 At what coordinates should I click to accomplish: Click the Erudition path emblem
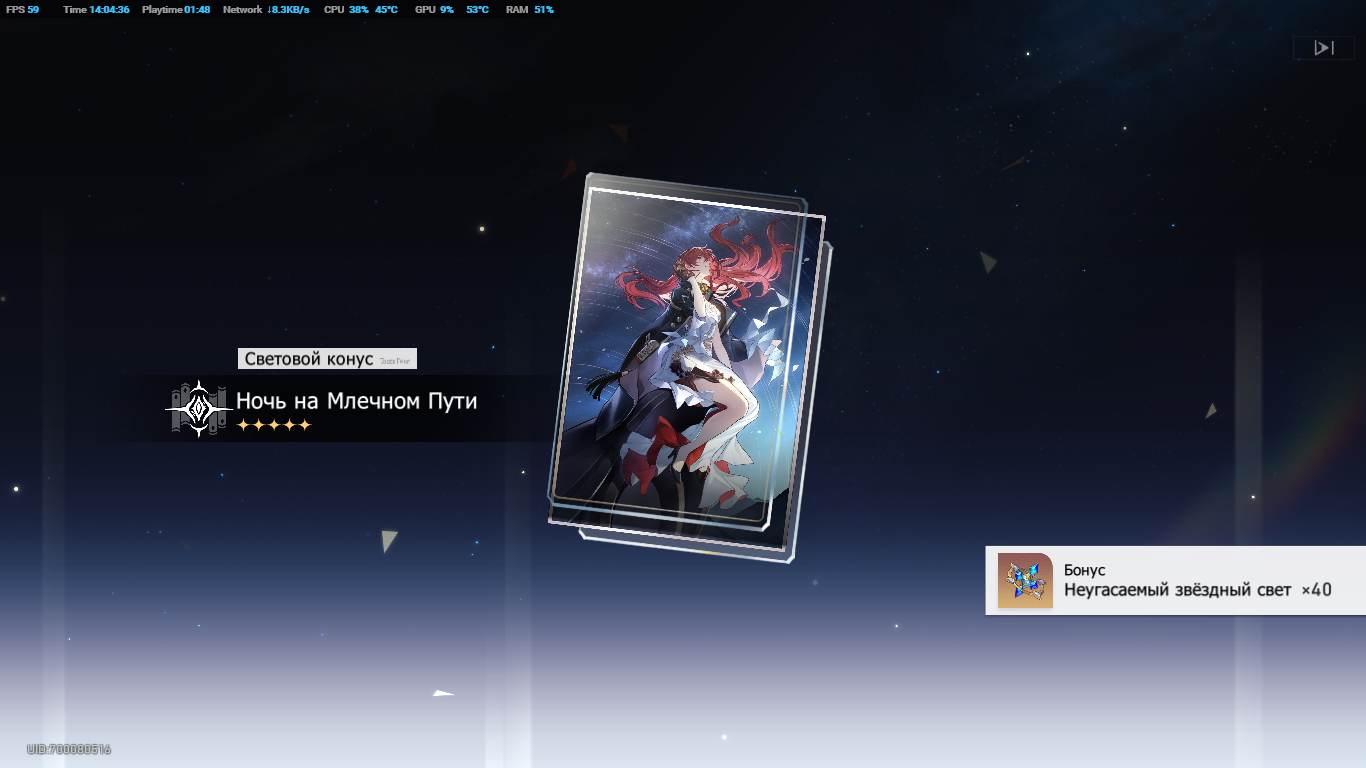point(199,408)
